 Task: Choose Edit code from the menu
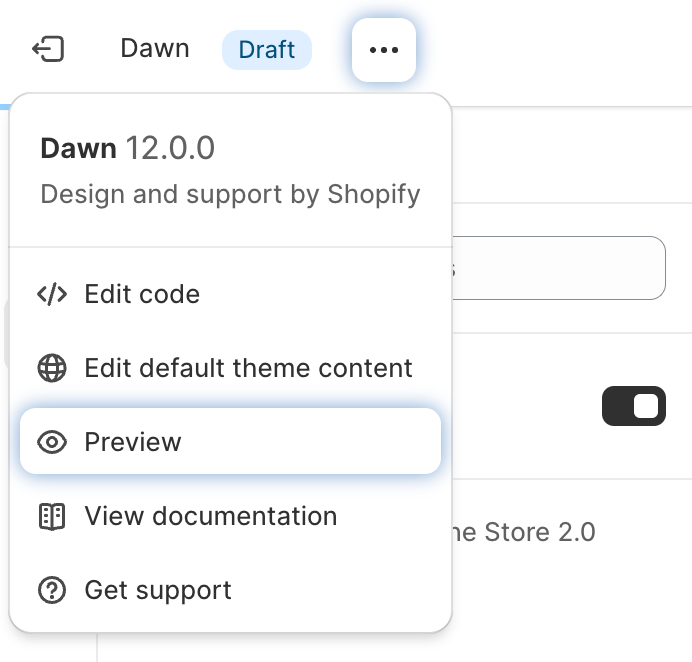[x=230, y=294]
